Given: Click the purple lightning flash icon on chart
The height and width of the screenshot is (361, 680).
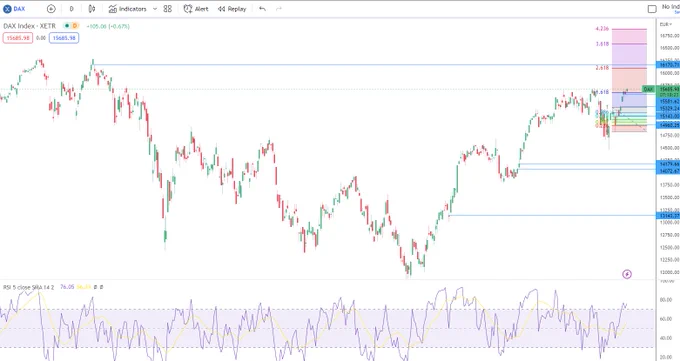Looking at the screenshot, I should click(627, 274).
